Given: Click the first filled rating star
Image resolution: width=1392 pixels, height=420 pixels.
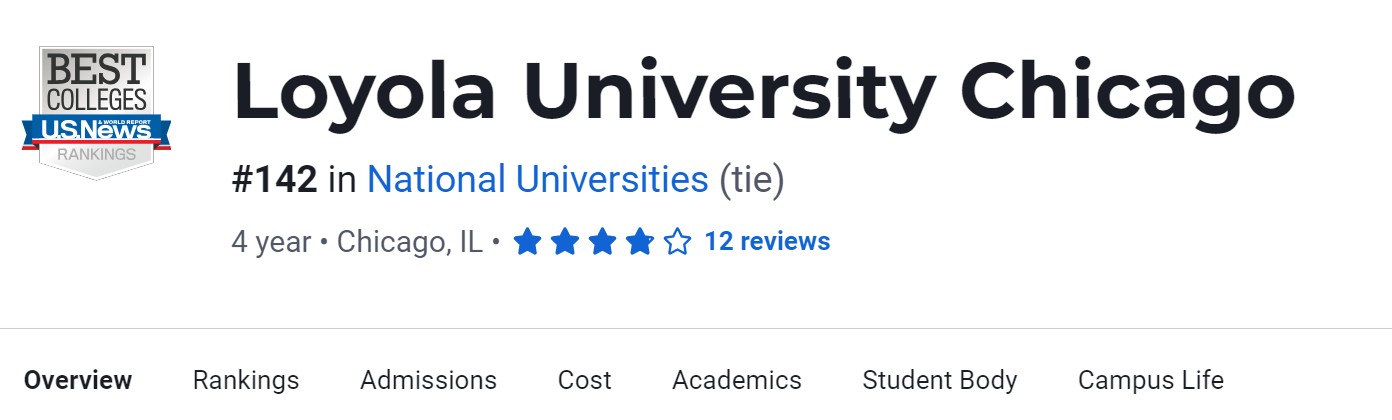Looking at the screenshot, I should pos(527,242).
